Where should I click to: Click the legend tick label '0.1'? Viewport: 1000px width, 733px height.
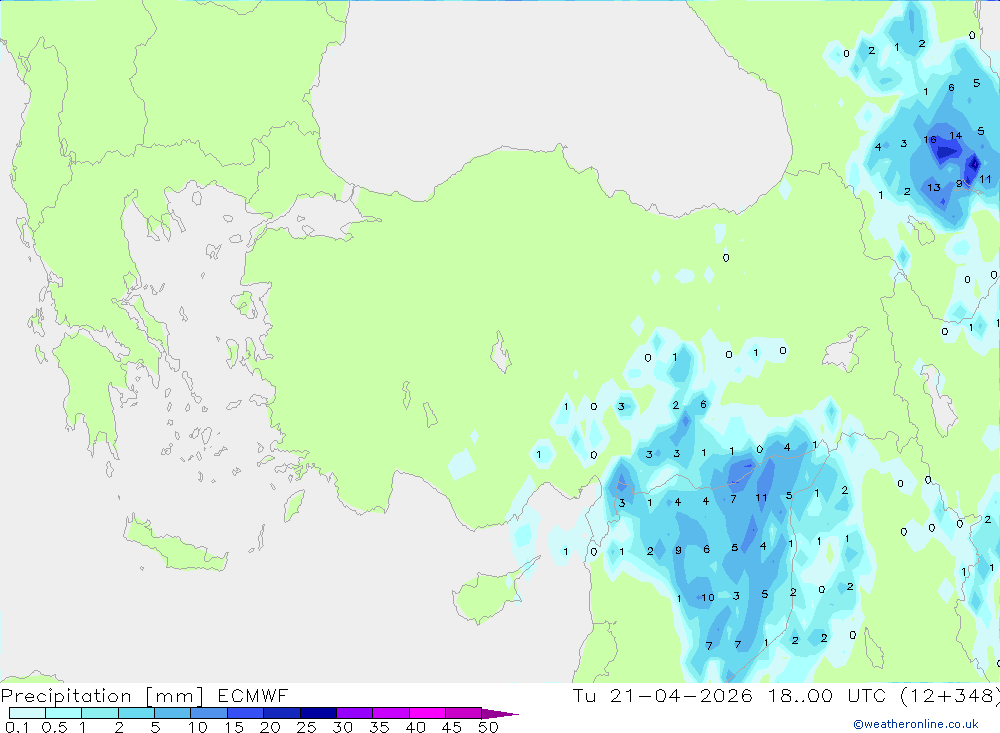point(17,727)
